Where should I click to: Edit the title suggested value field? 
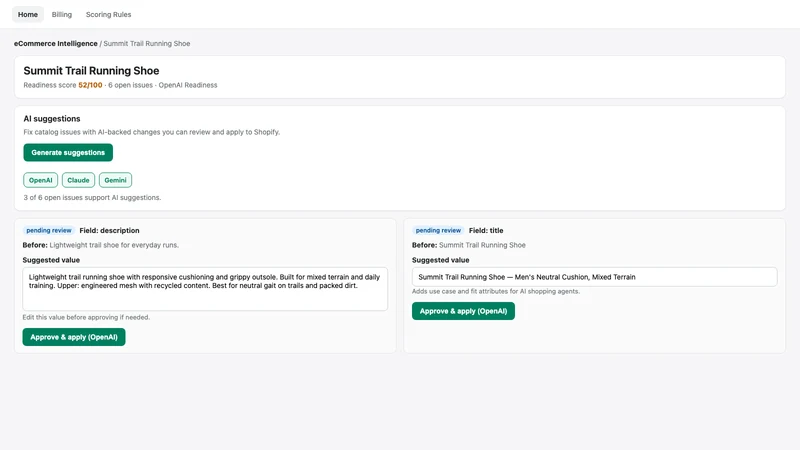click(594, 277)
